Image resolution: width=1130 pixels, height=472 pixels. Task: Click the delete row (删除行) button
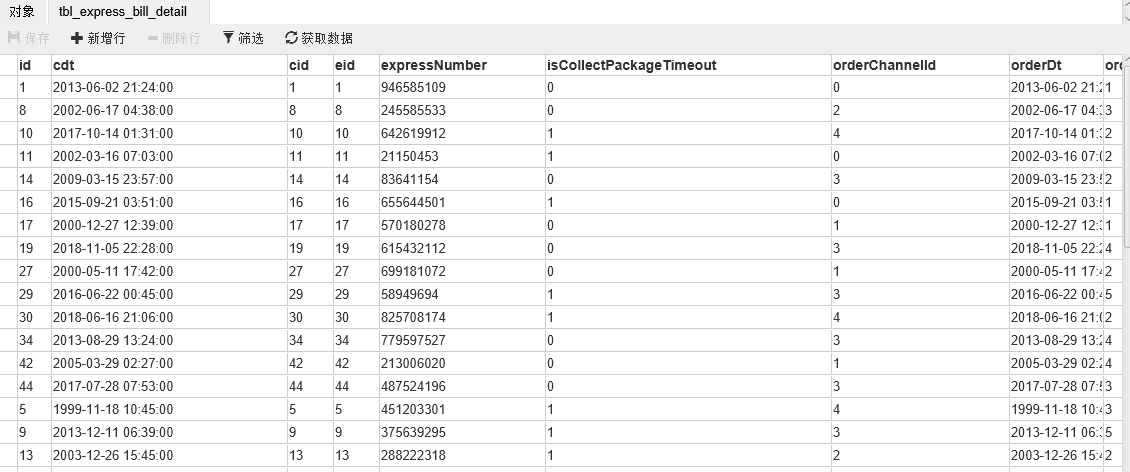click(174, 38)
